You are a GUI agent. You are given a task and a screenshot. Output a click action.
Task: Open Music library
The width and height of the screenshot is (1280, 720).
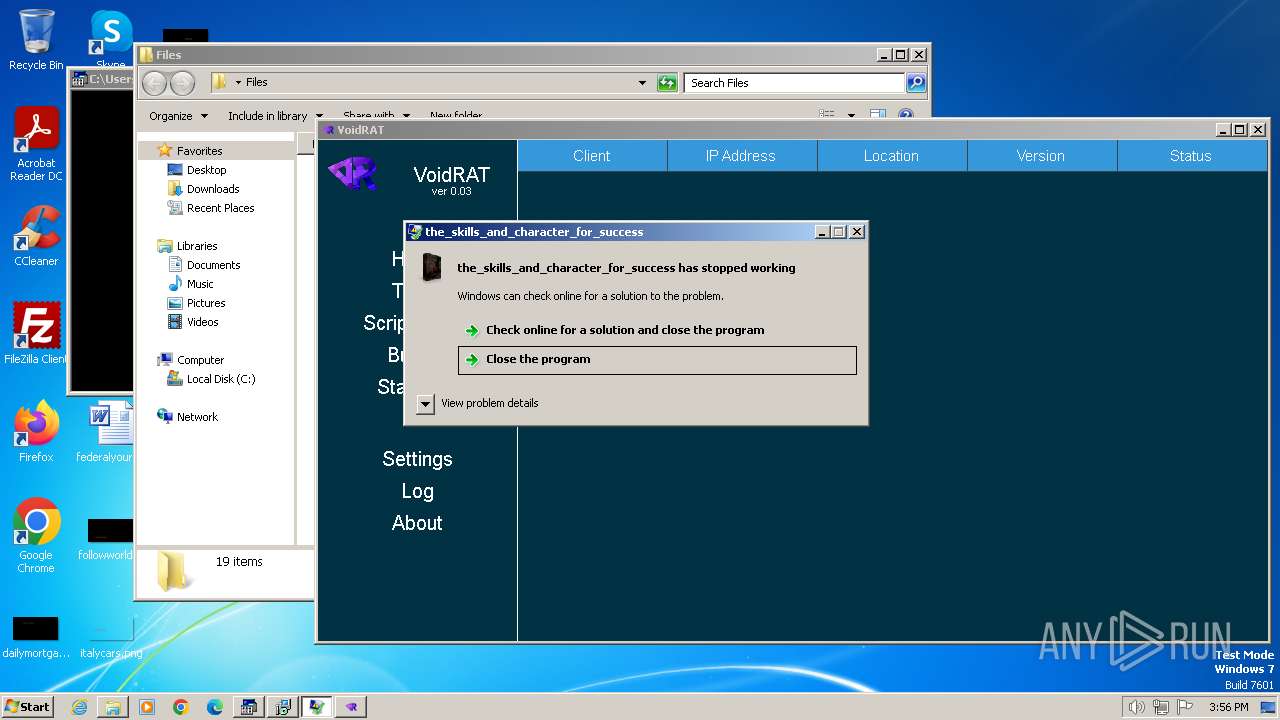coord(200,284)
